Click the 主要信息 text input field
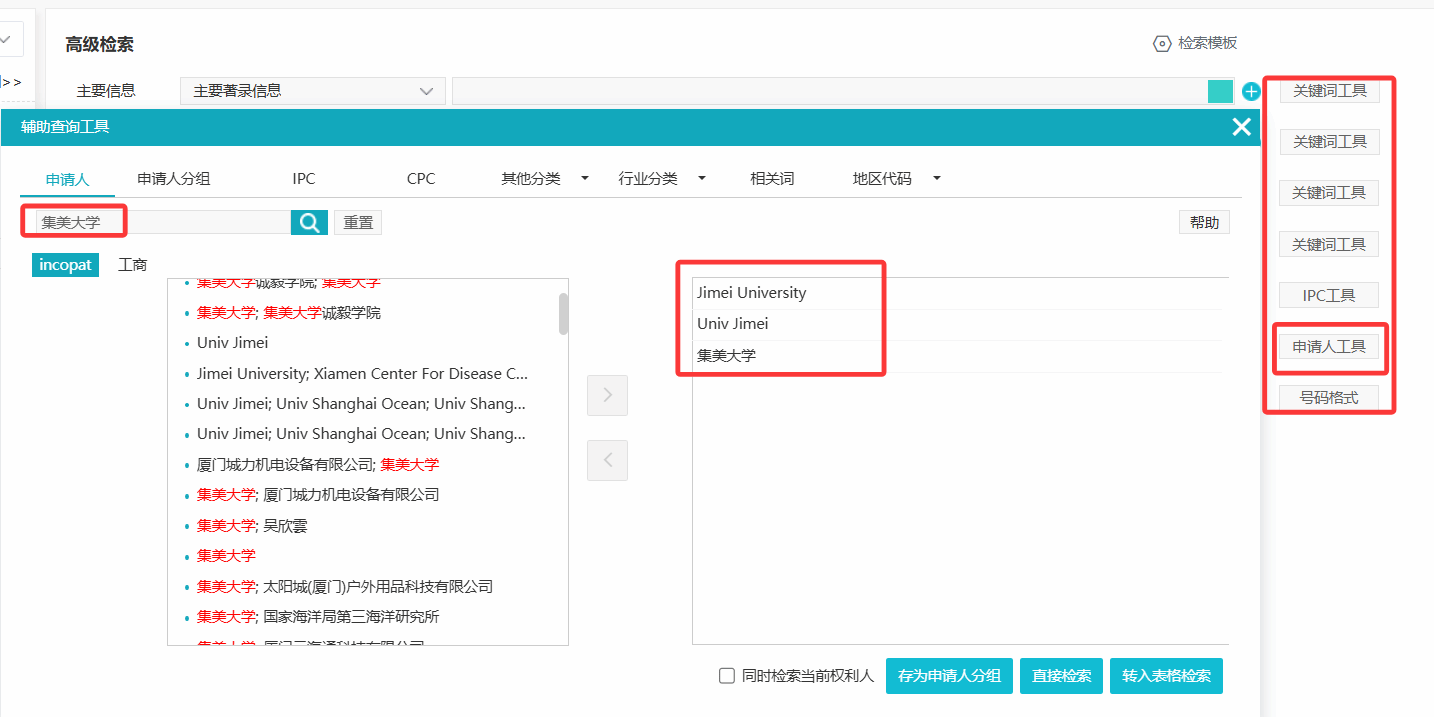The height and width of the screenshot is (717, 1434). point(830,91)
